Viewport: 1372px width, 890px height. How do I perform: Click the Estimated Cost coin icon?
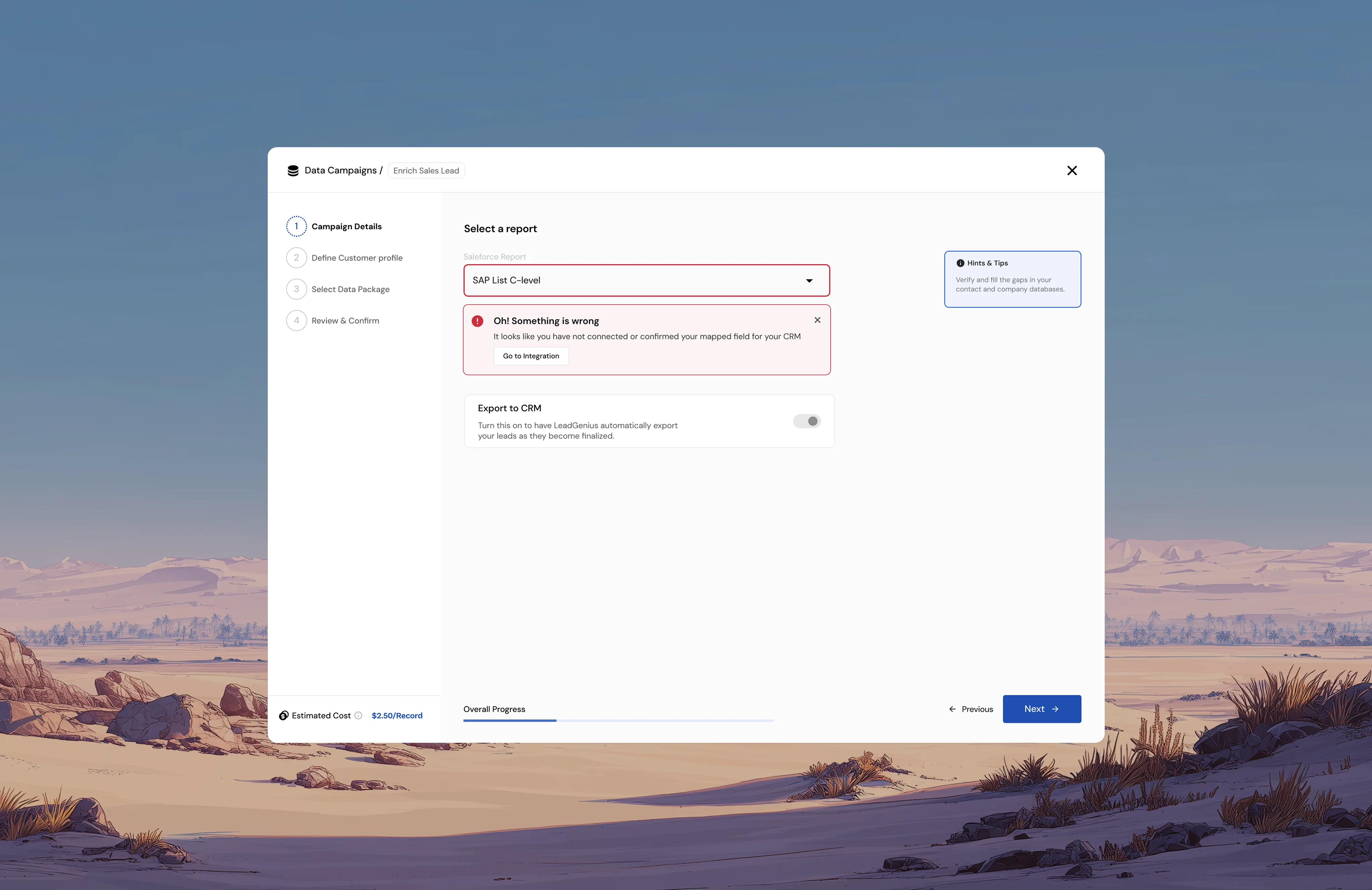pyautogui.click(x=284, y=715)
